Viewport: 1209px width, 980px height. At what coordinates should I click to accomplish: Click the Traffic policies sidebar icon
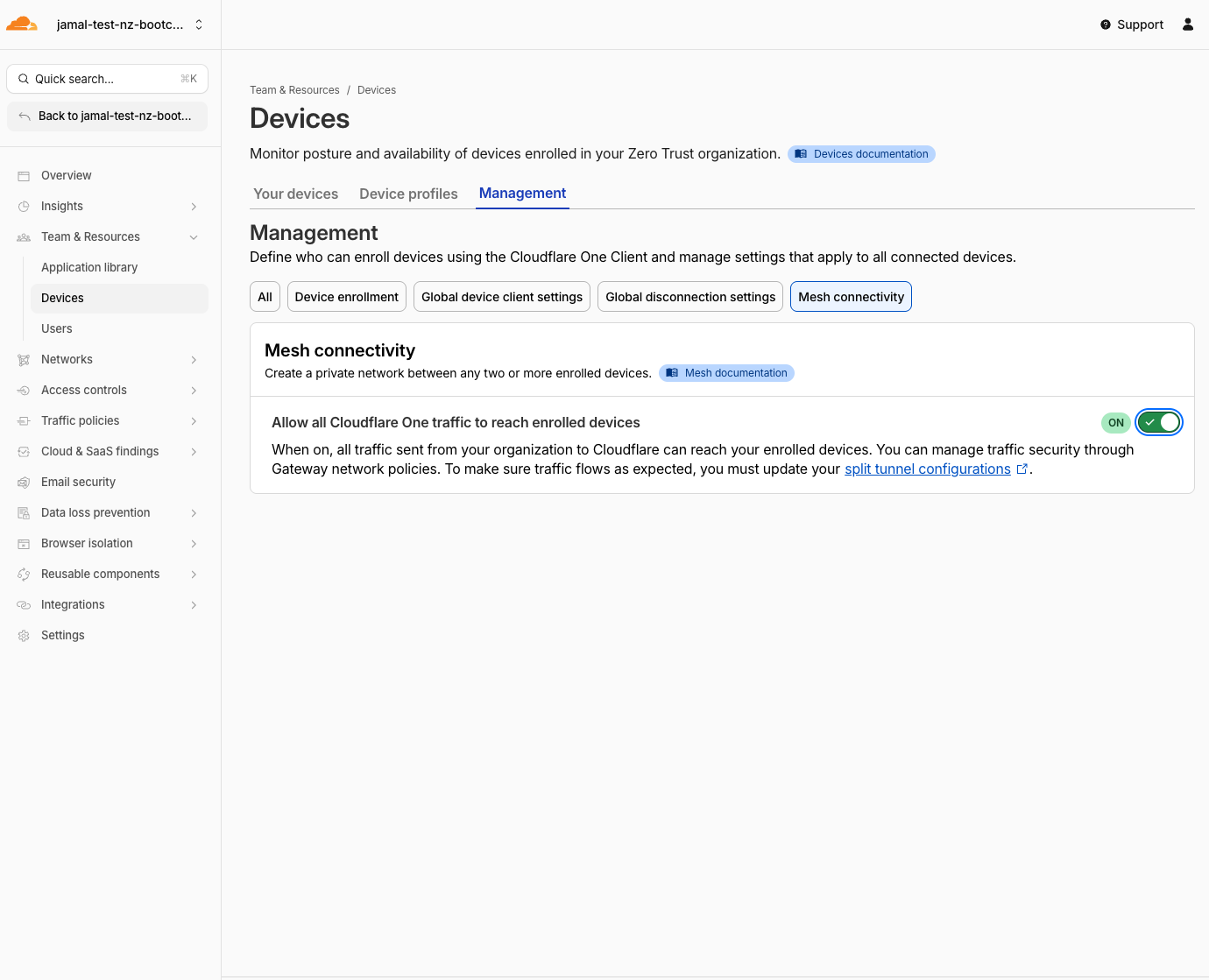[x=24, y=421]
